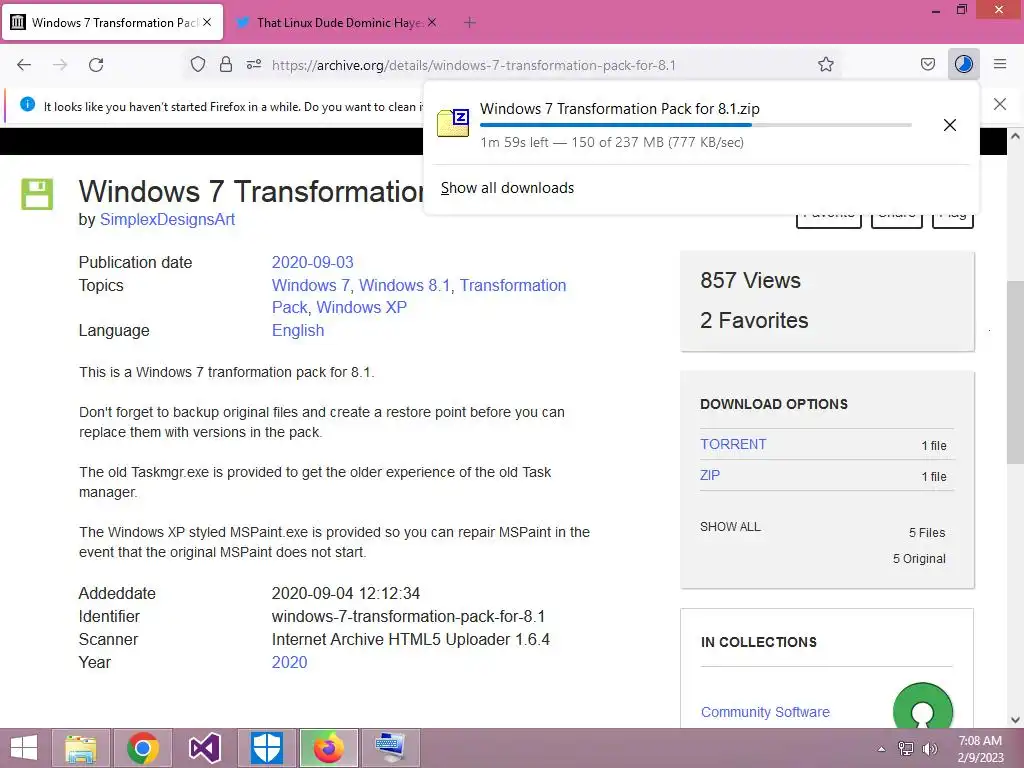Image resolution: width=1024 pixels, height=768 pixels.
Task: Close the Windows 7 Transformation Pack tab
Action: click(207, 22)
